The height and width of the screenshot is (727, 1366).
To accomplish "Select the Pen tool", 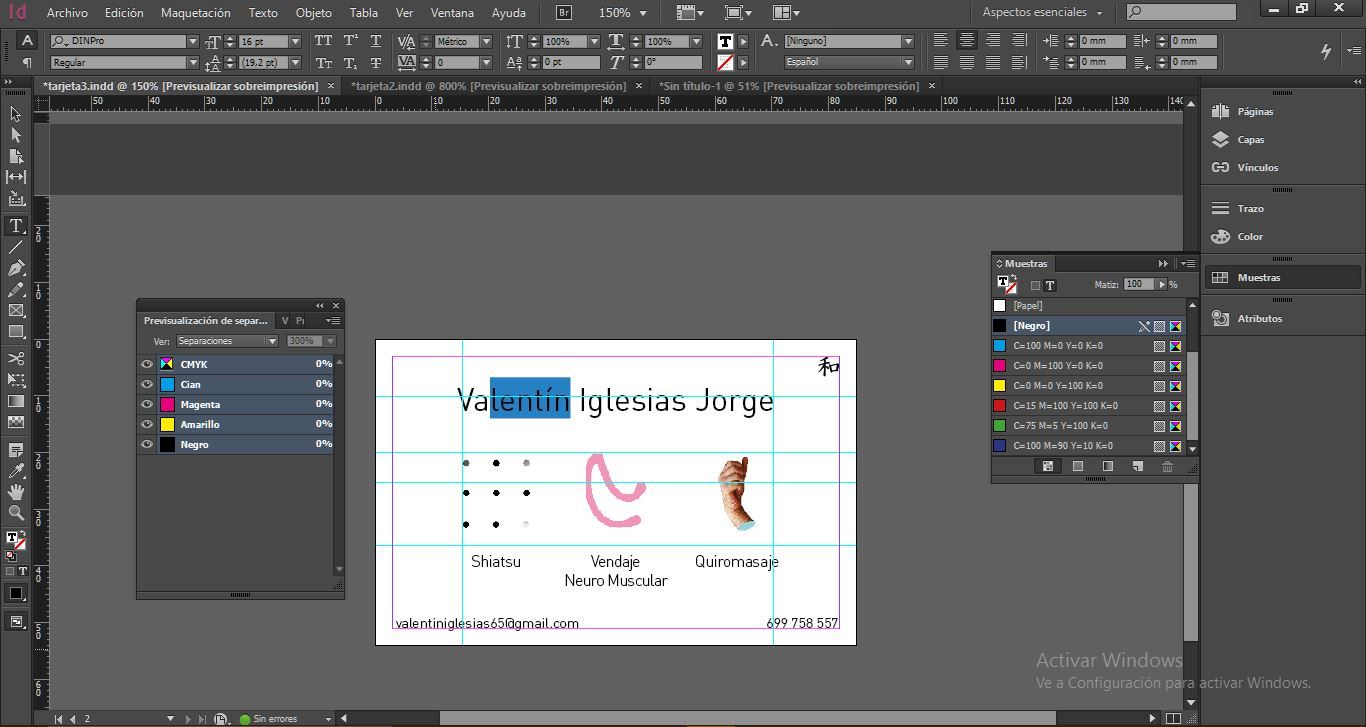I will [x=16, y=269].
